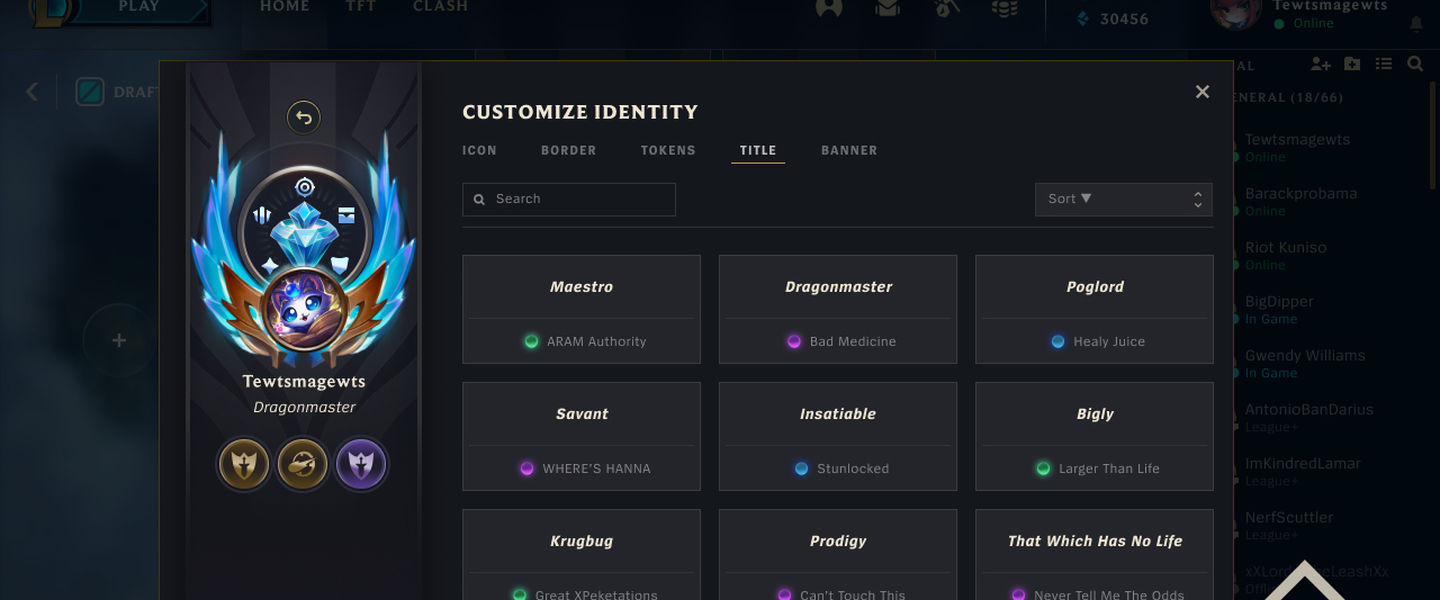This screenshot has height=600, width=1440.
Task: Switch to the Border tab
Action: 568,150
